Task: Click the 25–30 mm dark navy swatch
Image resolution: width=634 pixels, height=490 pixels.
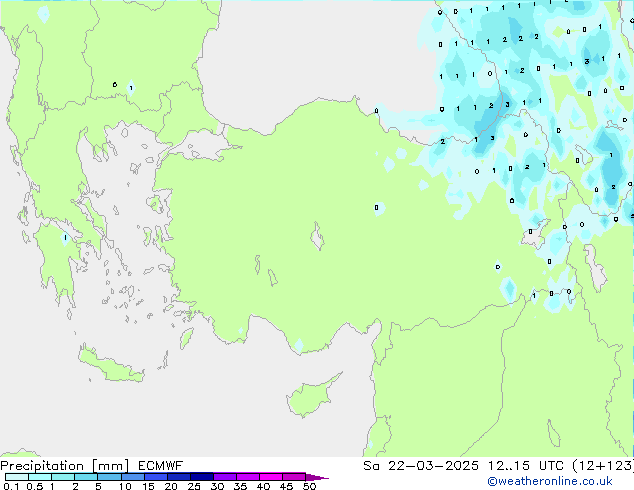Action: (201, 477)
